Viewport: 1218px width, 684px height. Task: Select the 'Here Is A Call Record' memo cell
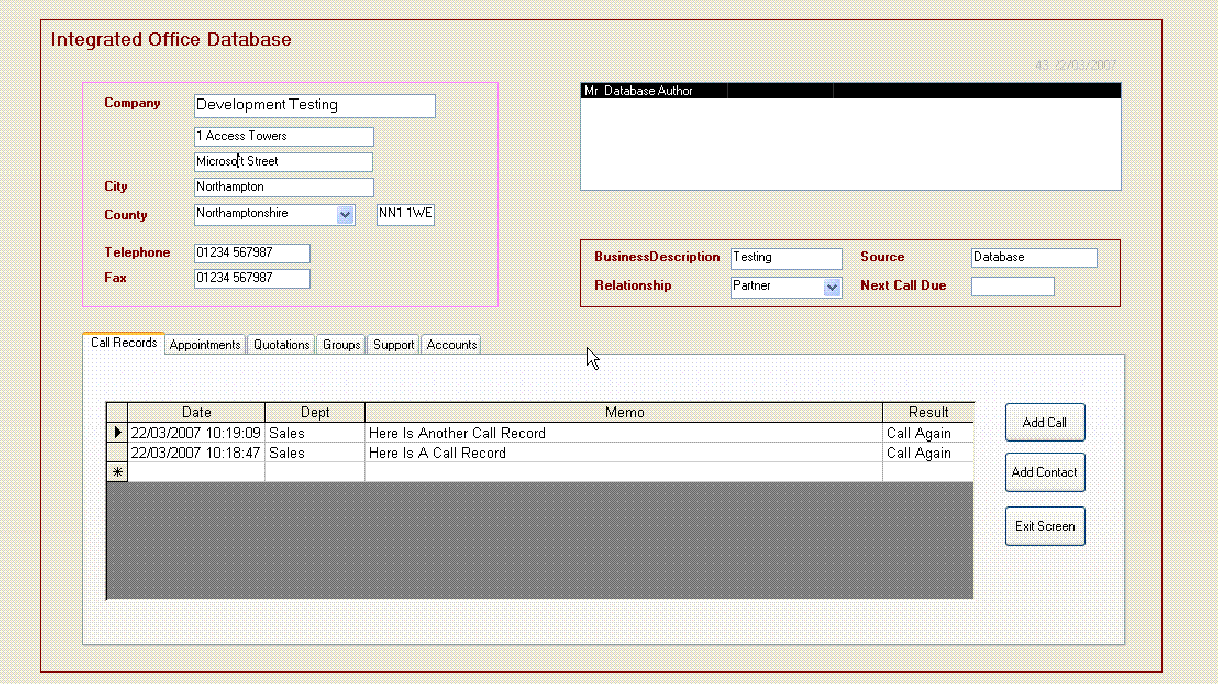click(624, 453)
